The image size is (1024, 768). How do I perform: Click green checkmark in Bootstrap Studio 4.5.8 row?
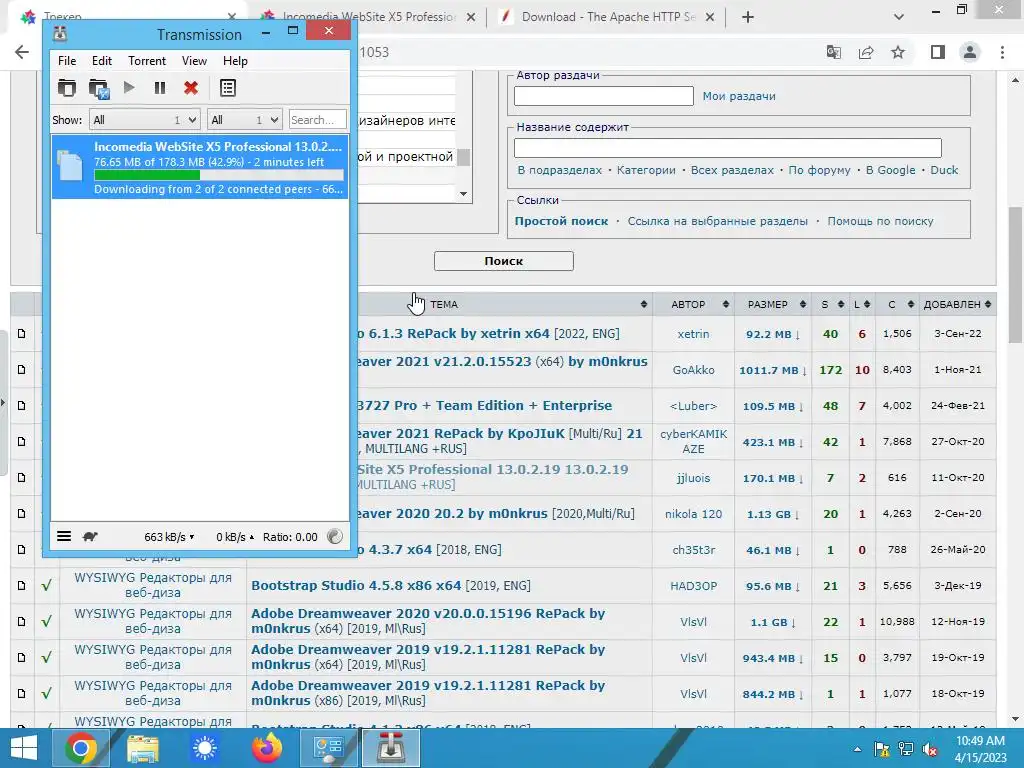tap(46, 585)
